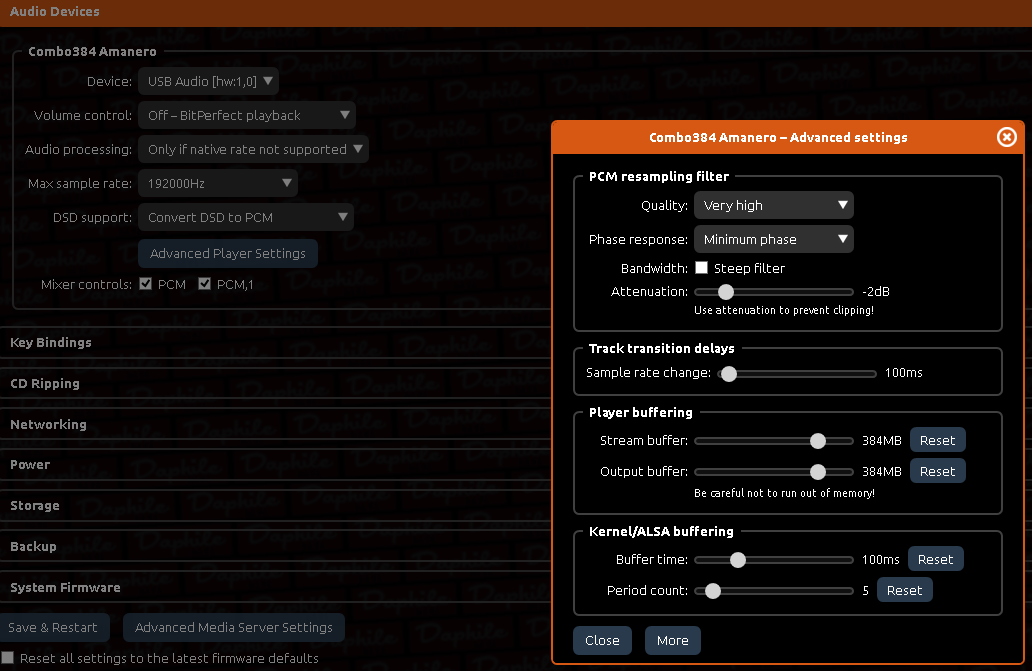Open the Phase response dropdown
The height and width of the screenshot is (671, 1032).
(773, 240)
